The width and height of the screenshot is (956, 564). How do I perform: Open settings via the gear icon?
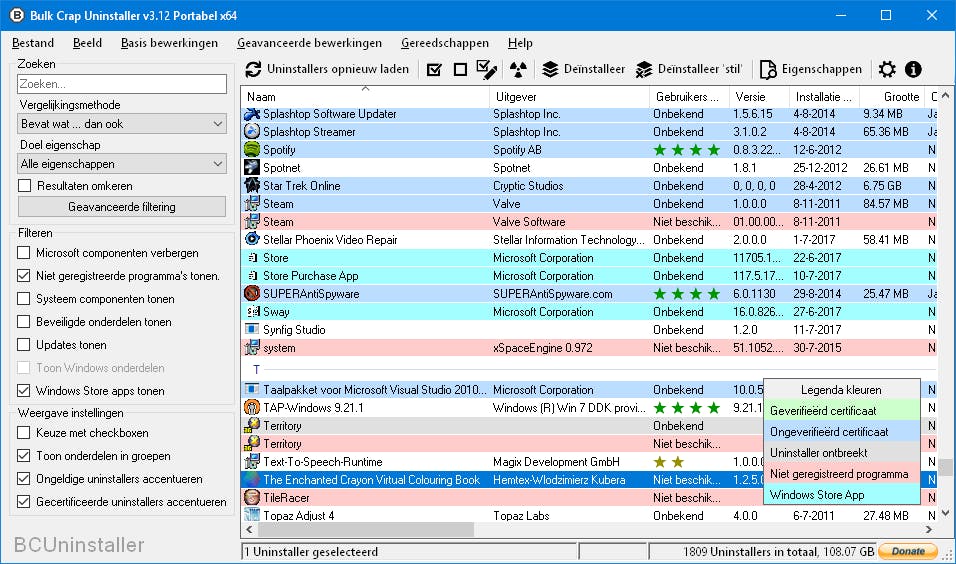tap(887, 70)
